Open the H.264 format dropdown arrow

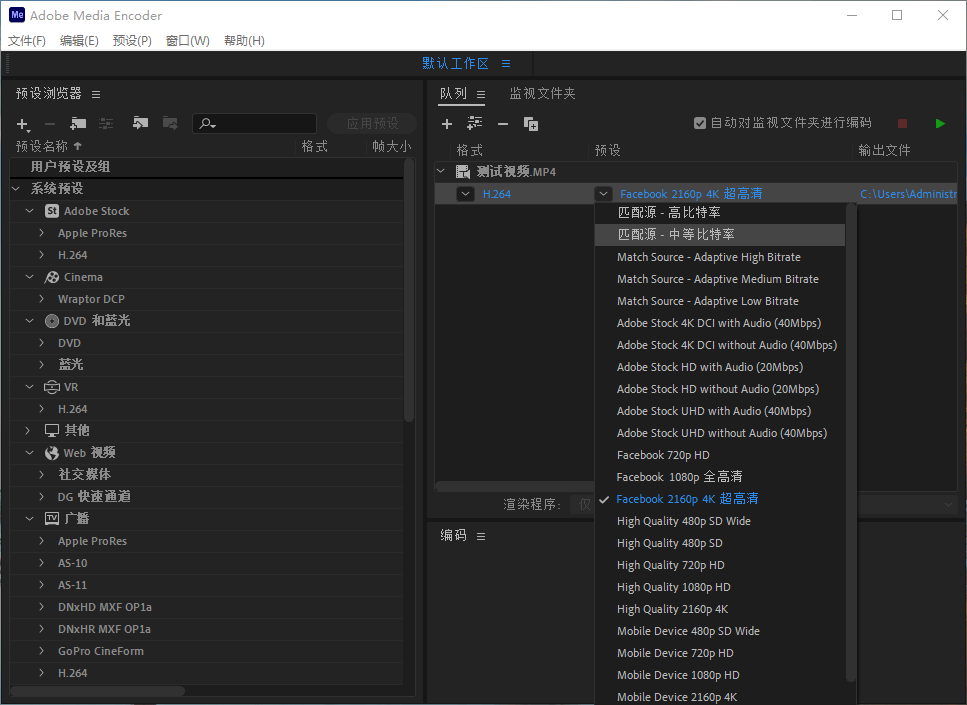tap(466, 194)
